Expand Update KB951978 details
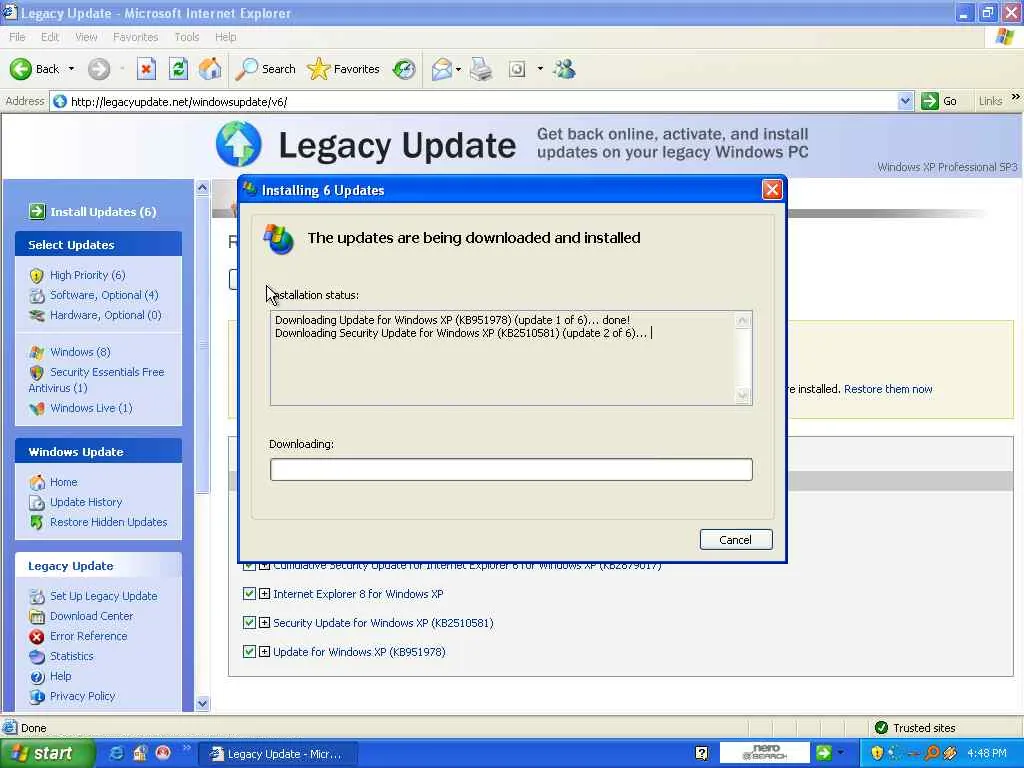This screenshot has height=768, width=1024. [264, 651]
